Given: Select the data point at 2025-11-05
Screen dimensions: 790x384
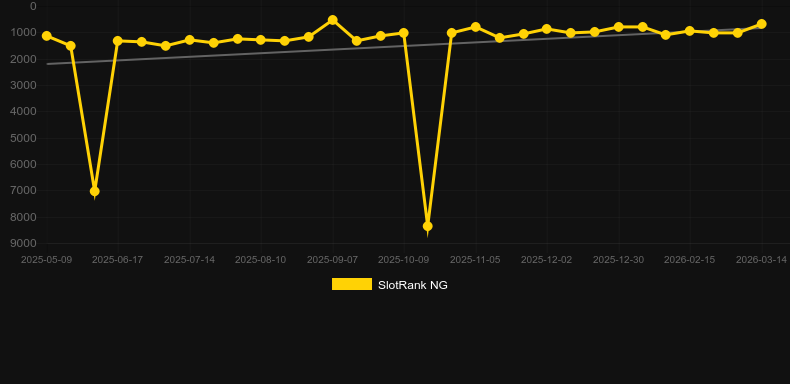Looking at the screenshot, I should click(476, 27).
